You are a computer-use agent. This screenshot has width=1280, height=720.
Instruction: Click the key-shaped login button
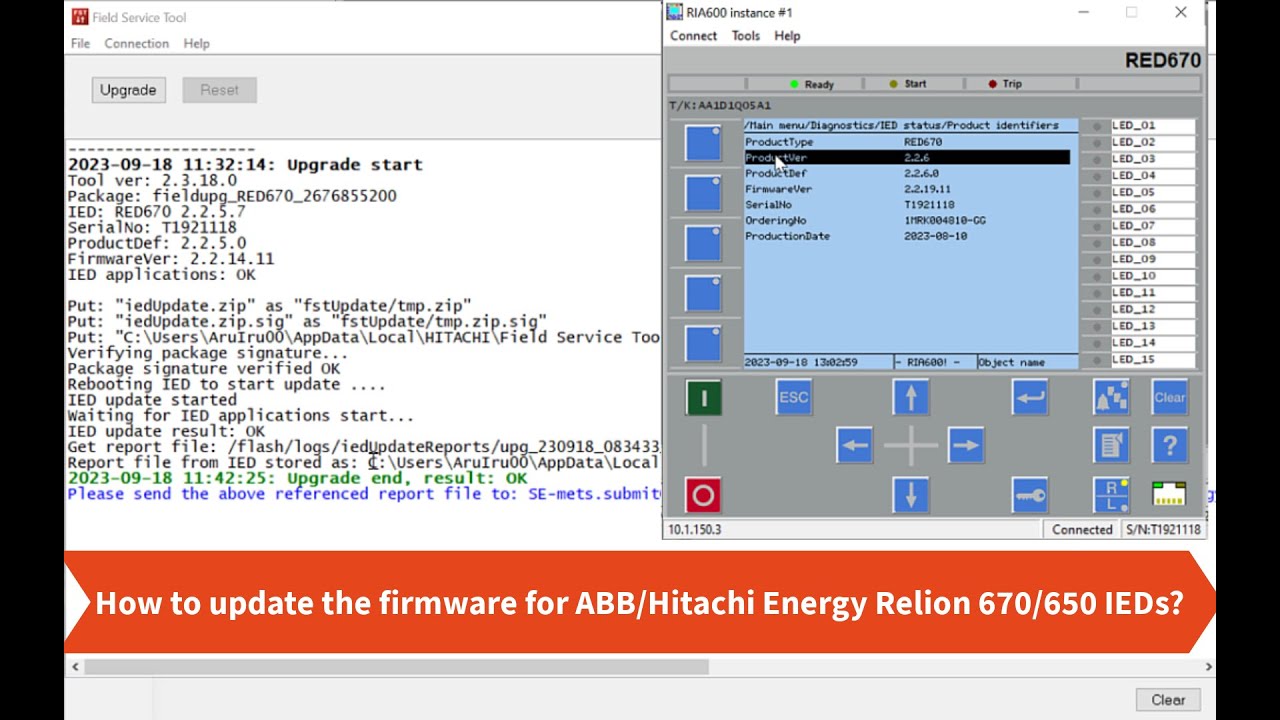pyautogui.click(x=1030, y=495)
